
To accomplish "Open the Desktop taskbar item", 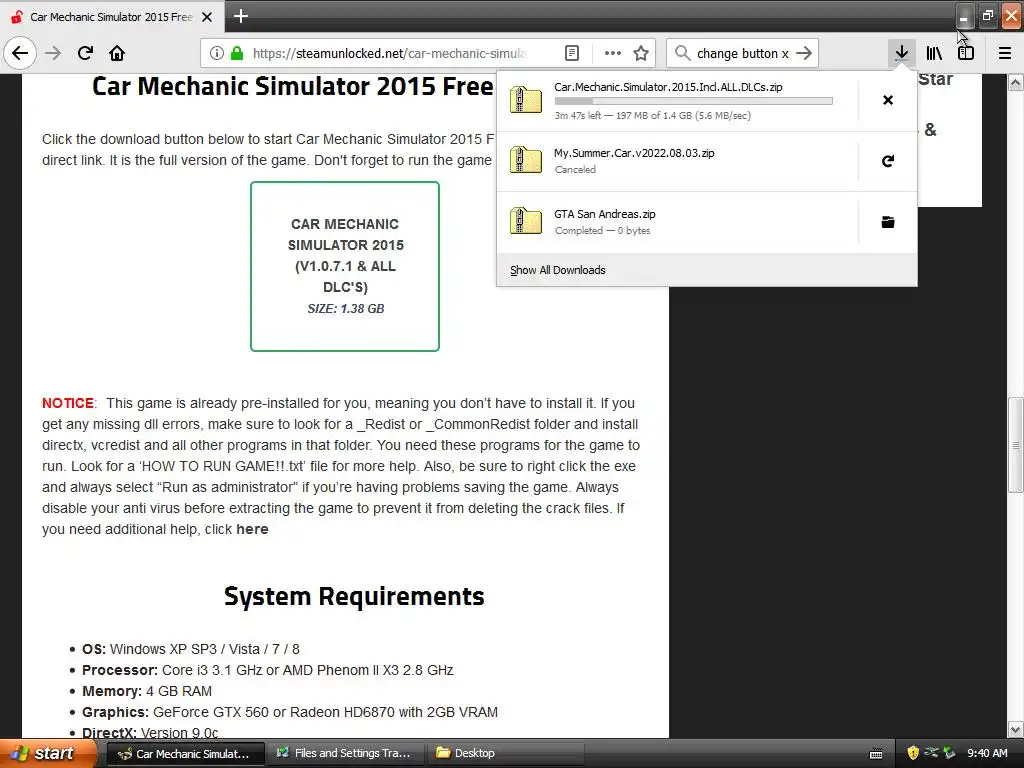I will (x=505, y=753).
